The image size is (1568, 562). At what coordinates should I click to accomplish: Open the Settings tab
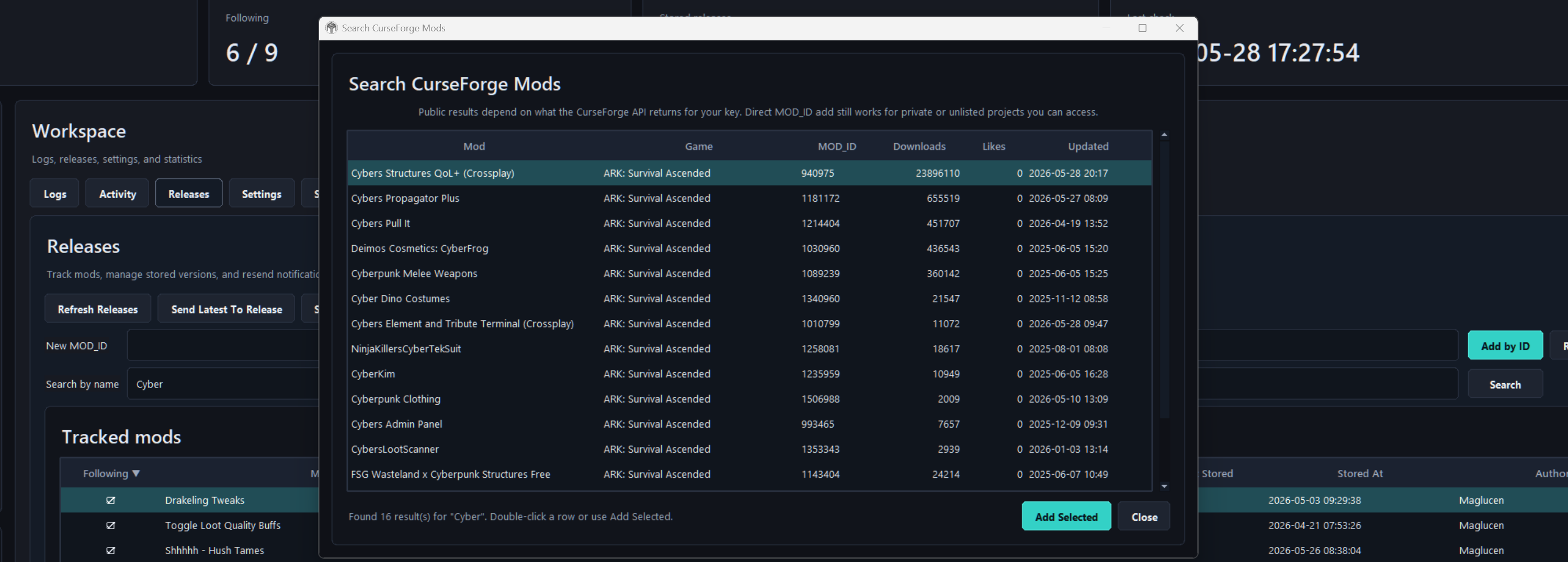pyautogui.click(x=262, y=193)
